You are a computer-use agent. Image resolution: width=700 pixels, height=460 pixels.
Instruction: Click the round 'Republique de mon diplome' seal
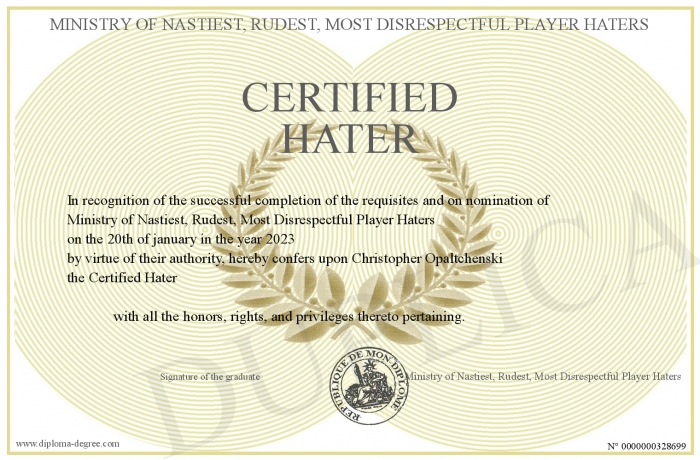point(369,386)
